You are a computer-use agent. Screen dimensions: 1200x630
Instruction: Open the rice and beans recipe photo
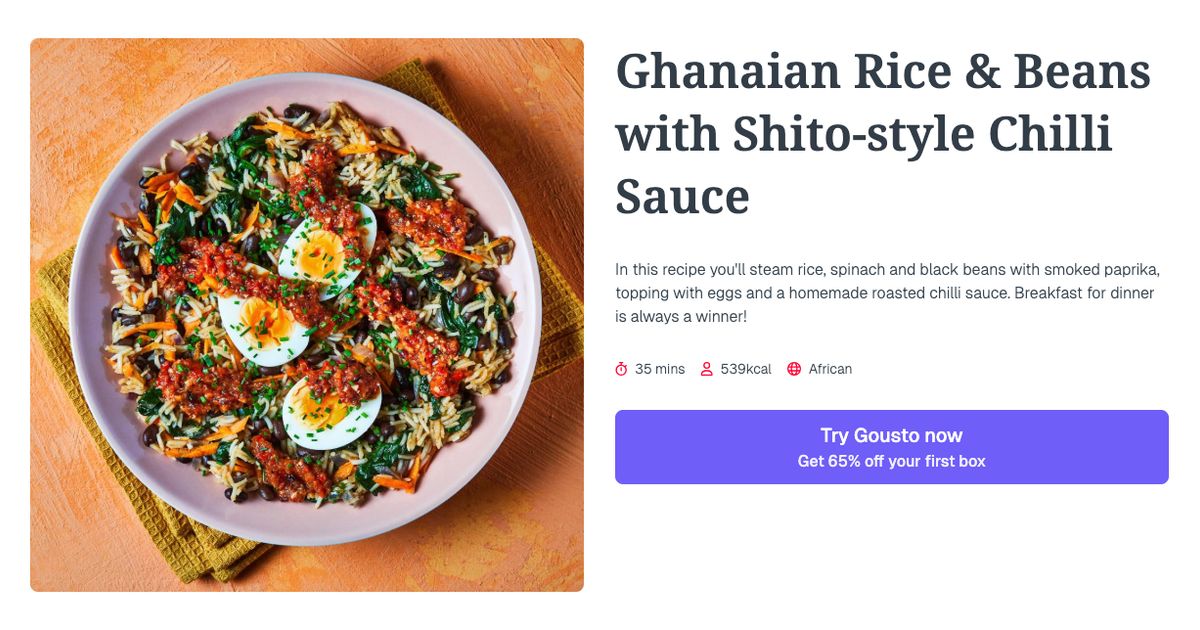307,314
